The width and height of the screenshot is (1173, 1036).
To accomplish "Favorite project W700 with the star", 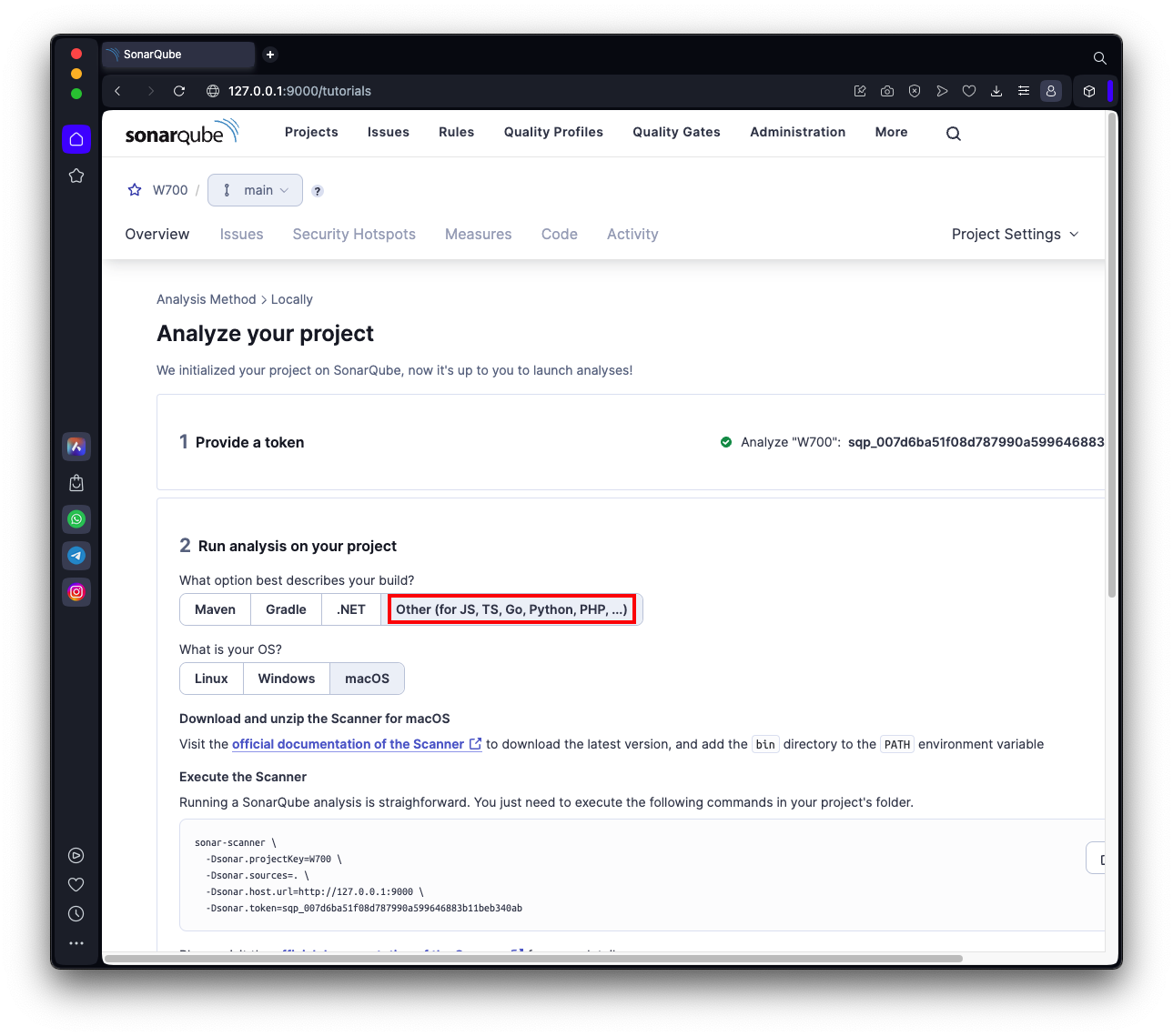I will coord(135,190).
